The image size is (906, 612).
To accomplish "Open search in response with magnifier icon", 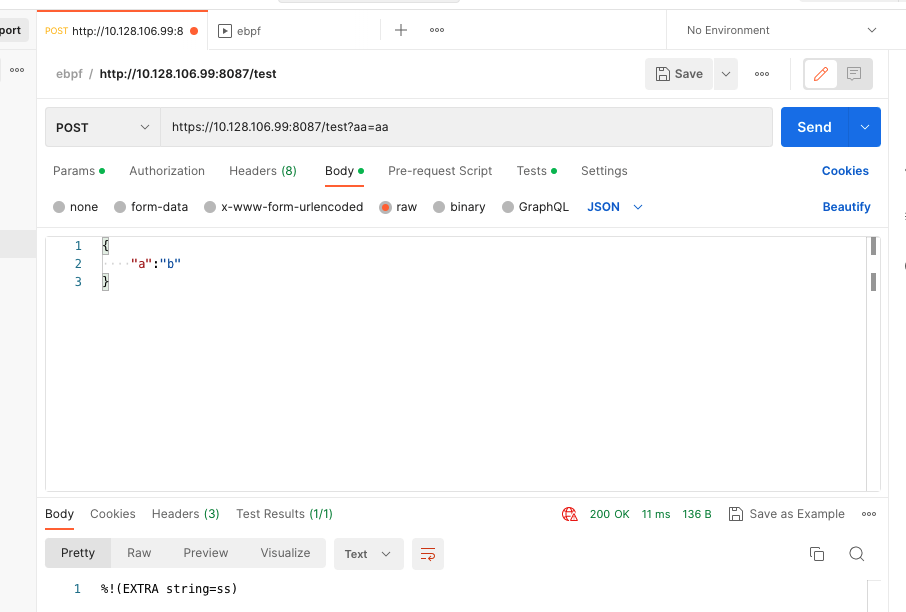I will [x=857, y=553].
